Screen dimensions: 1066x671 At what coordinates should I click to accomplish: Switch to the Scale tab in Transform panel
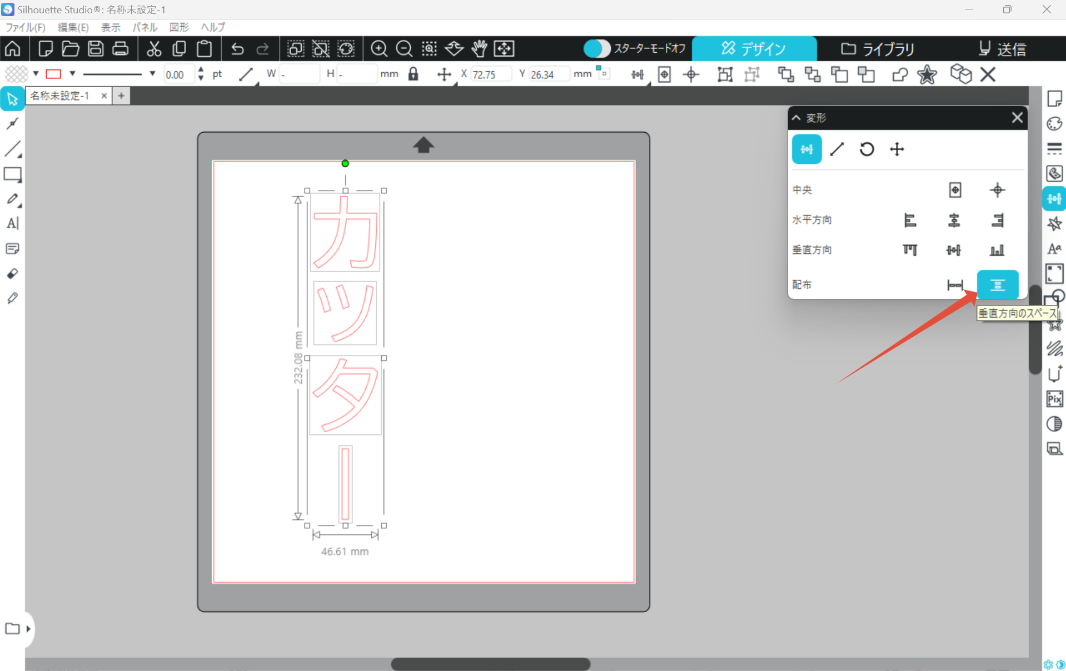[x=837, y=150]
